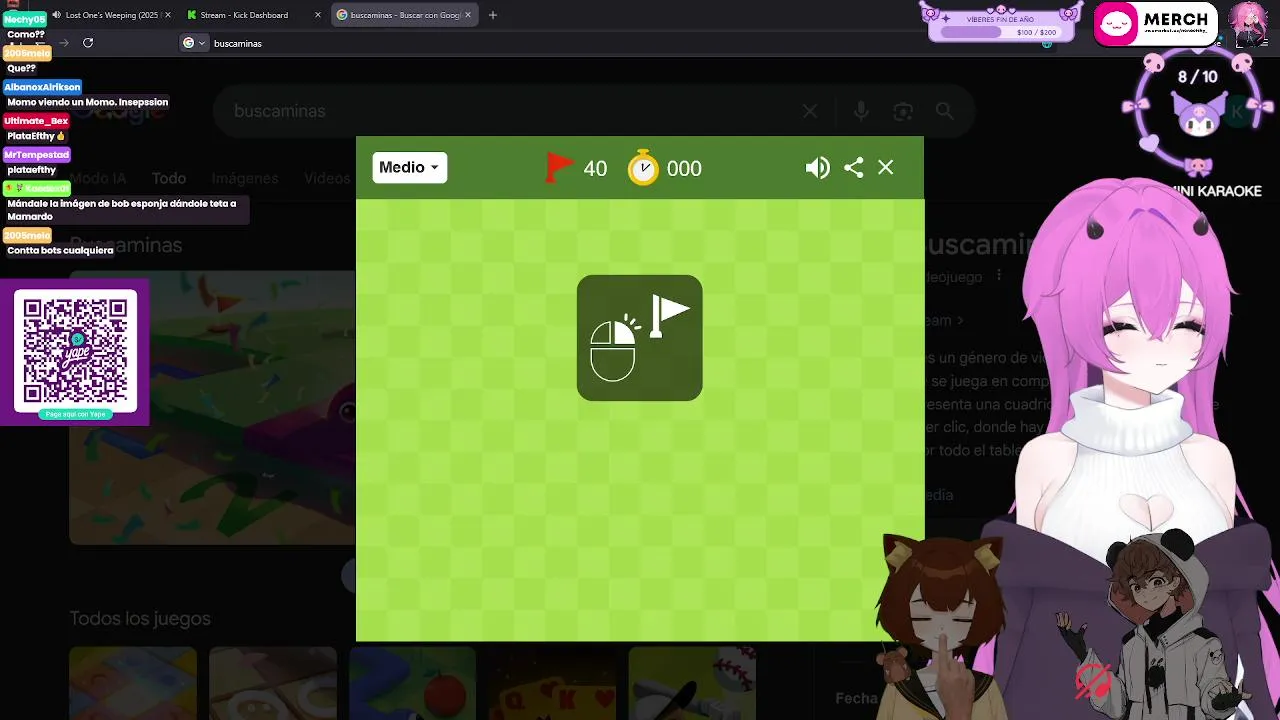Open Google Lens image search
The width and height of the screenshot is (1280, 720).
[903, 111]
